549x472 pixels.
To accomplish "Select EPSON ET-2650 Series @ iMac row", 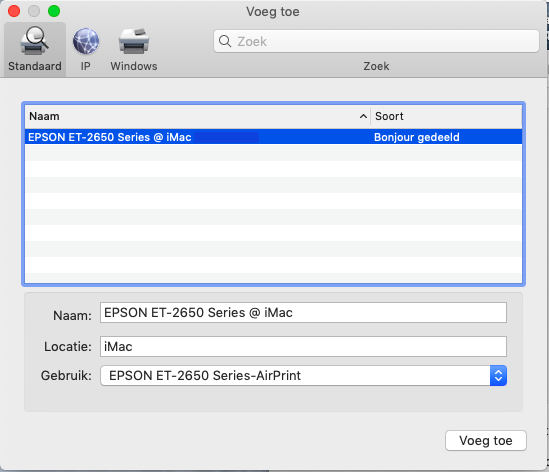I will coord(273,137).
